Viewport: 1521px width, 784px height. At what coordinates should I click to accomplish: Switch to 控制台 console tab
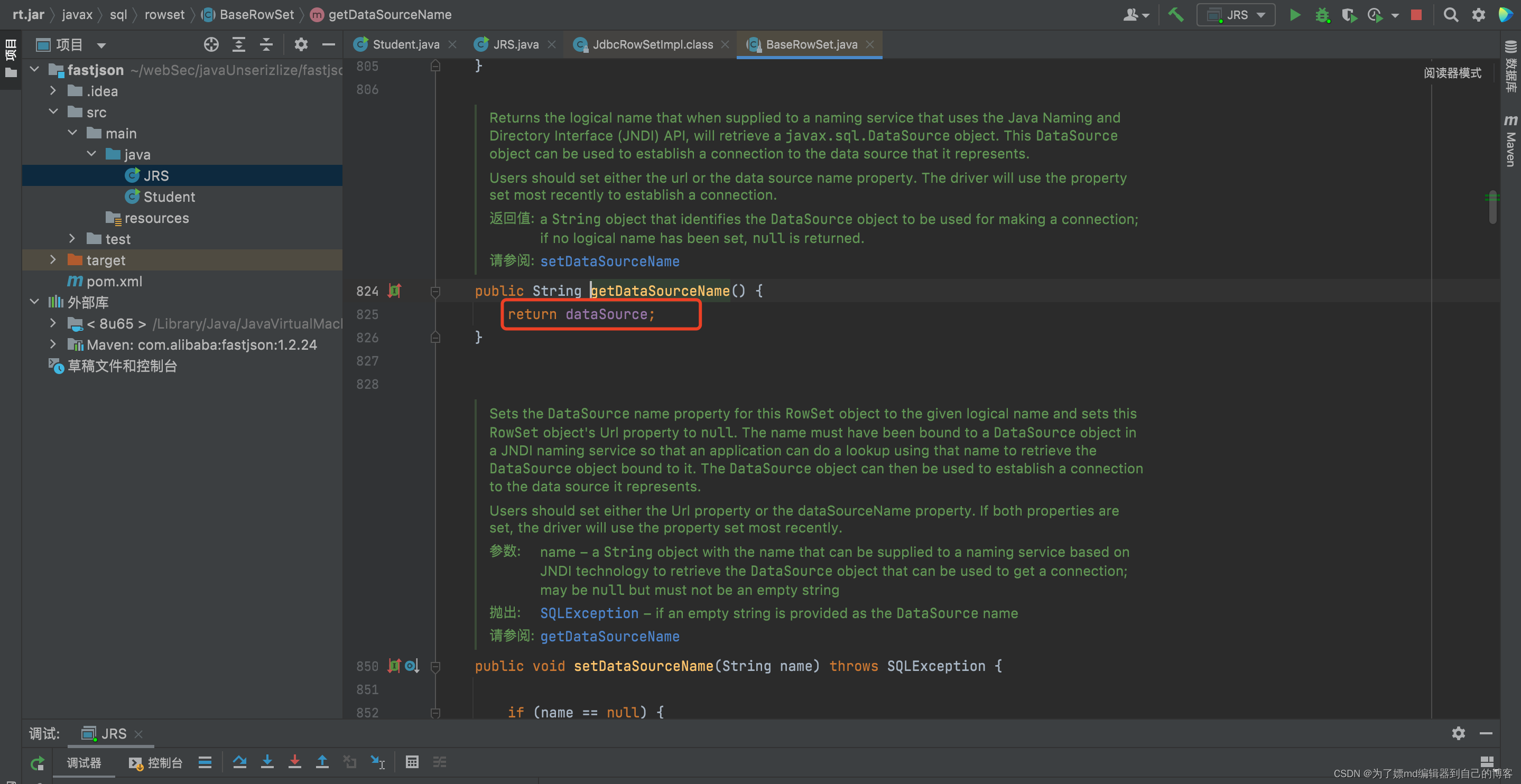[156, 763]
